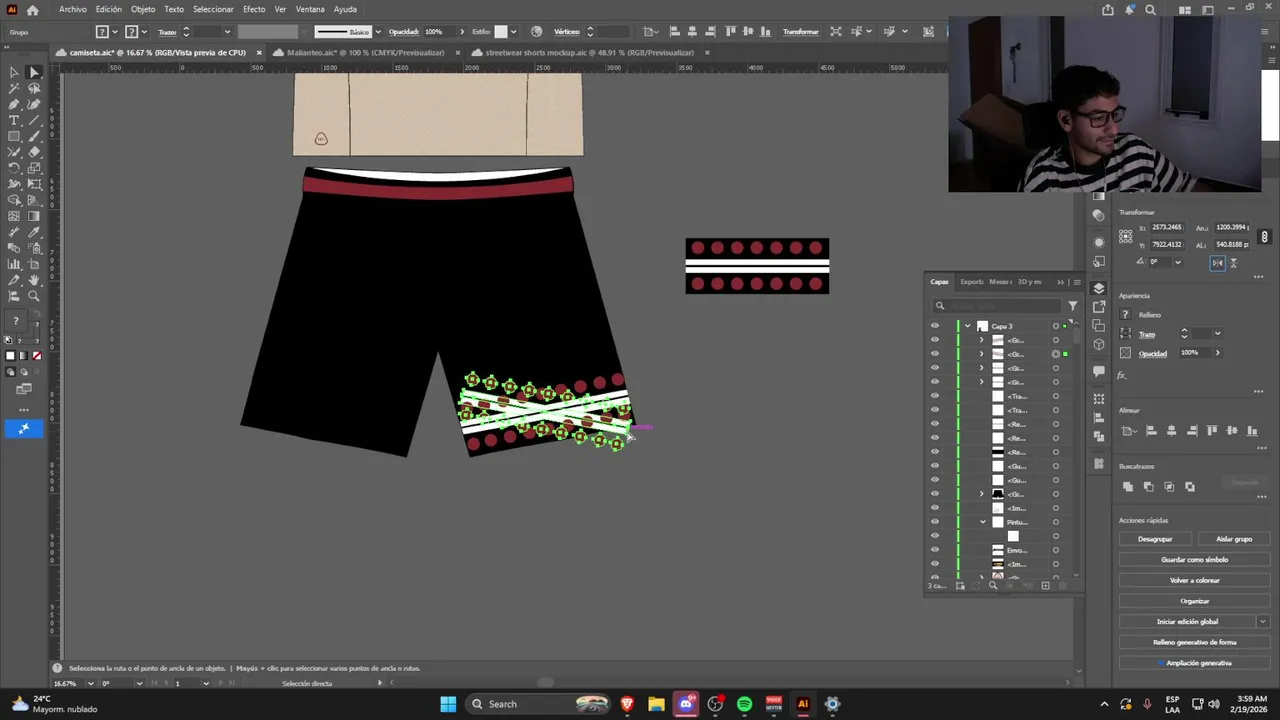Choose the Pen tool
Screen dimensions: 1280x720
14,104
